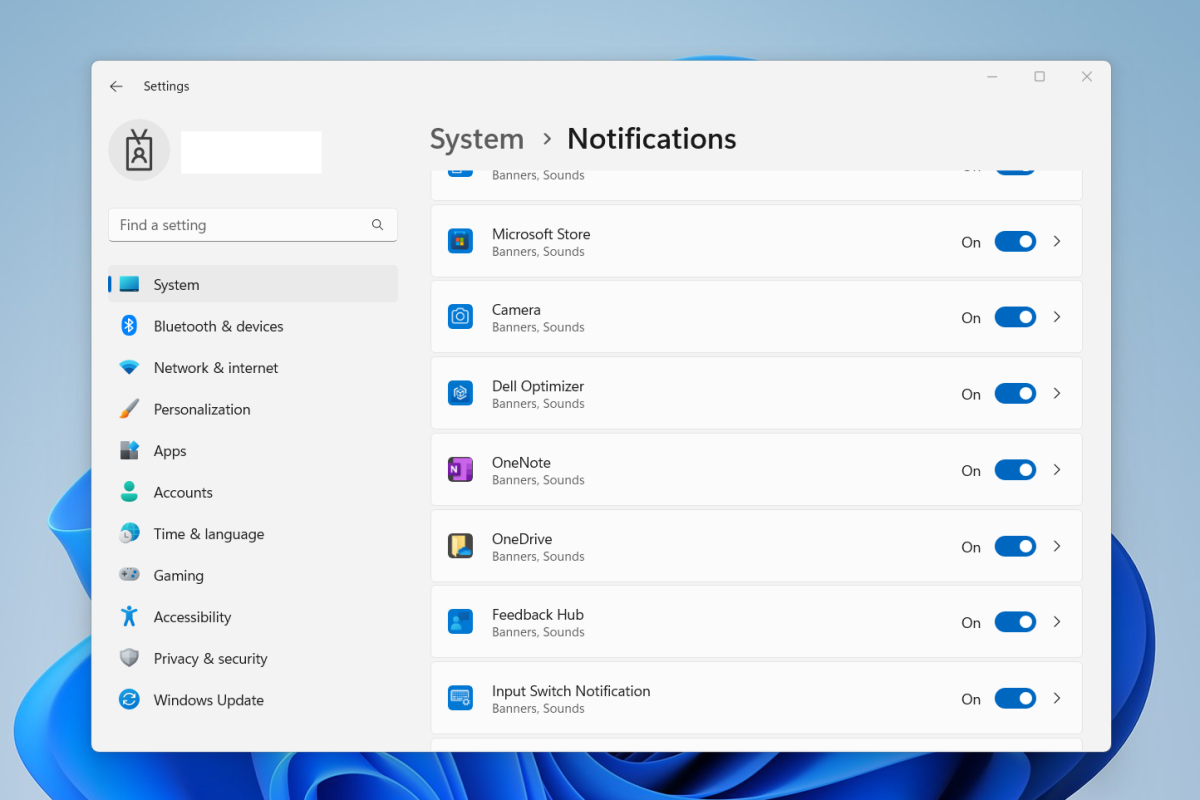
Task: Click the Find a setting search box
Action: (252, 225)
